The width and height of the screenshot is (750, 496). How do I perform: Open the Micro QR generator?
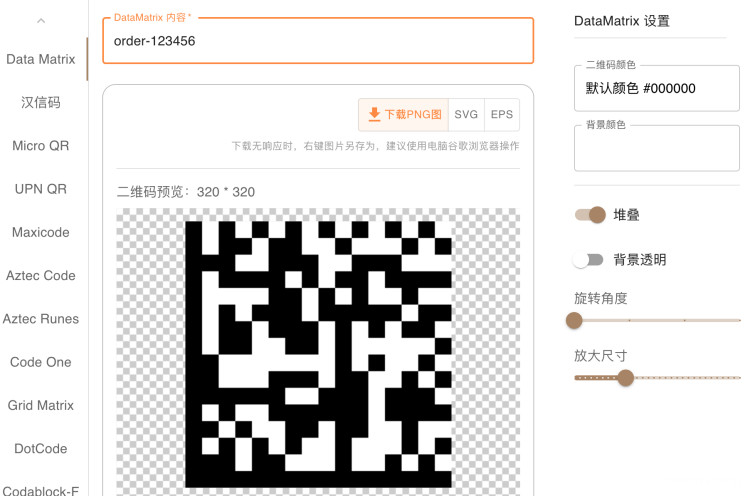click(41, 146)
